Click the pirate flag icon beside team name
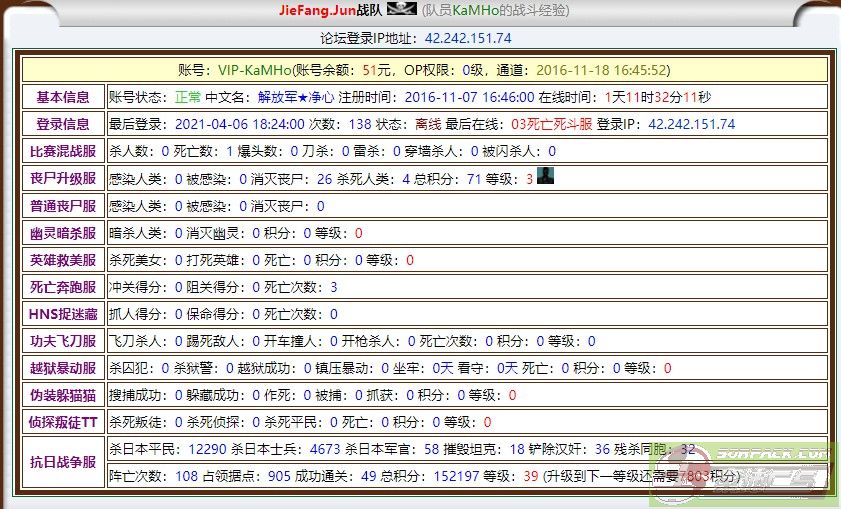This screenshot has width=841, height=509. (x=401, y=10)
